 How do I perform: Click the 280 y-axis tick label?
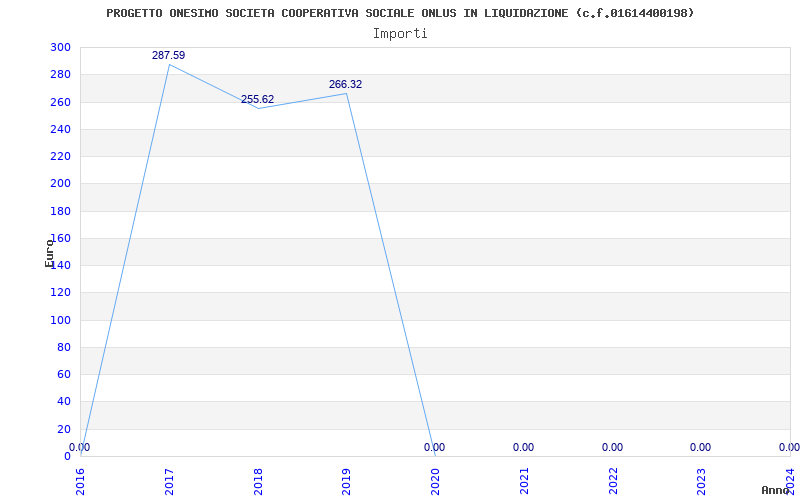[x=60, y=74]
